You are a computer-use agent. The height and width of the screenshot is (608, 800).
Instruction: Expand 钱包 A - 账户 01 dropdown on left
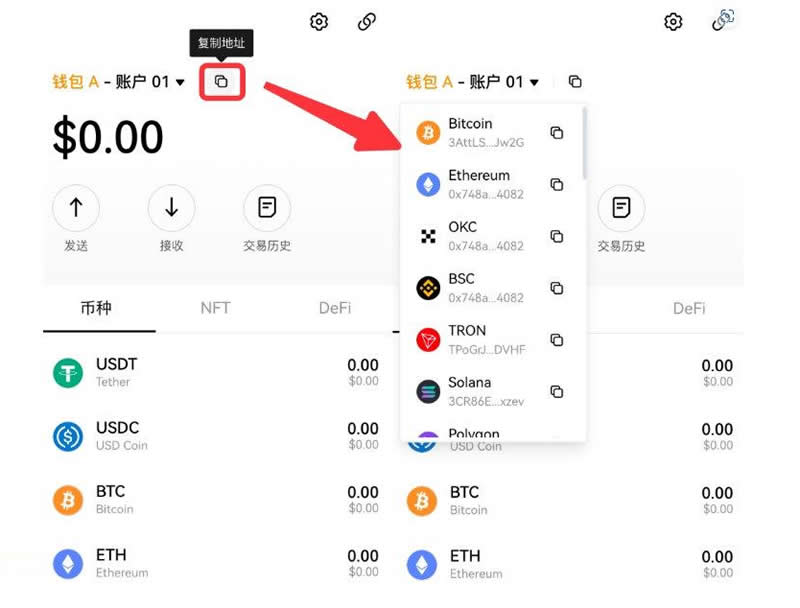tap(118, 82)
